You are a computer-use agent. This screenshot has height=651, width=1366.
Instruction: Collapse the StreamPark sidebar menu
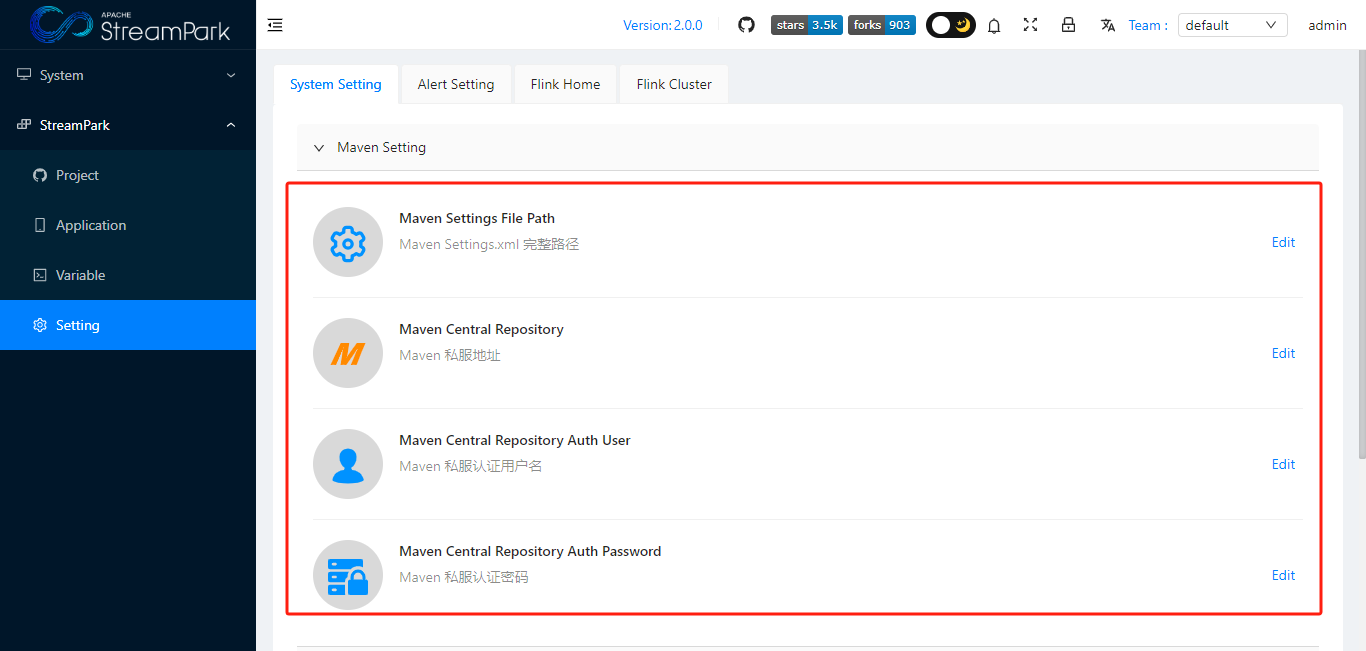[128, 125]
